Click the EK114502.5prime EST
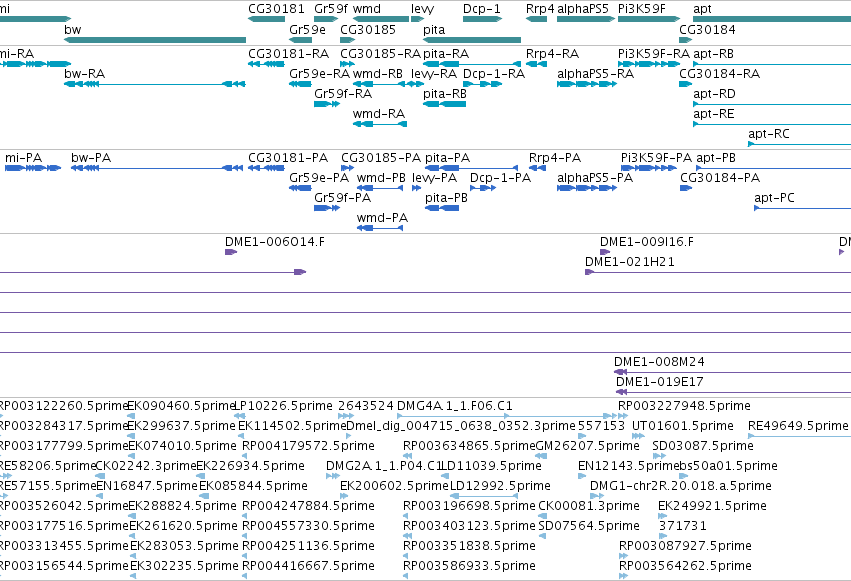The height and width of the screenshot is (581, 851). click(242, 436)
